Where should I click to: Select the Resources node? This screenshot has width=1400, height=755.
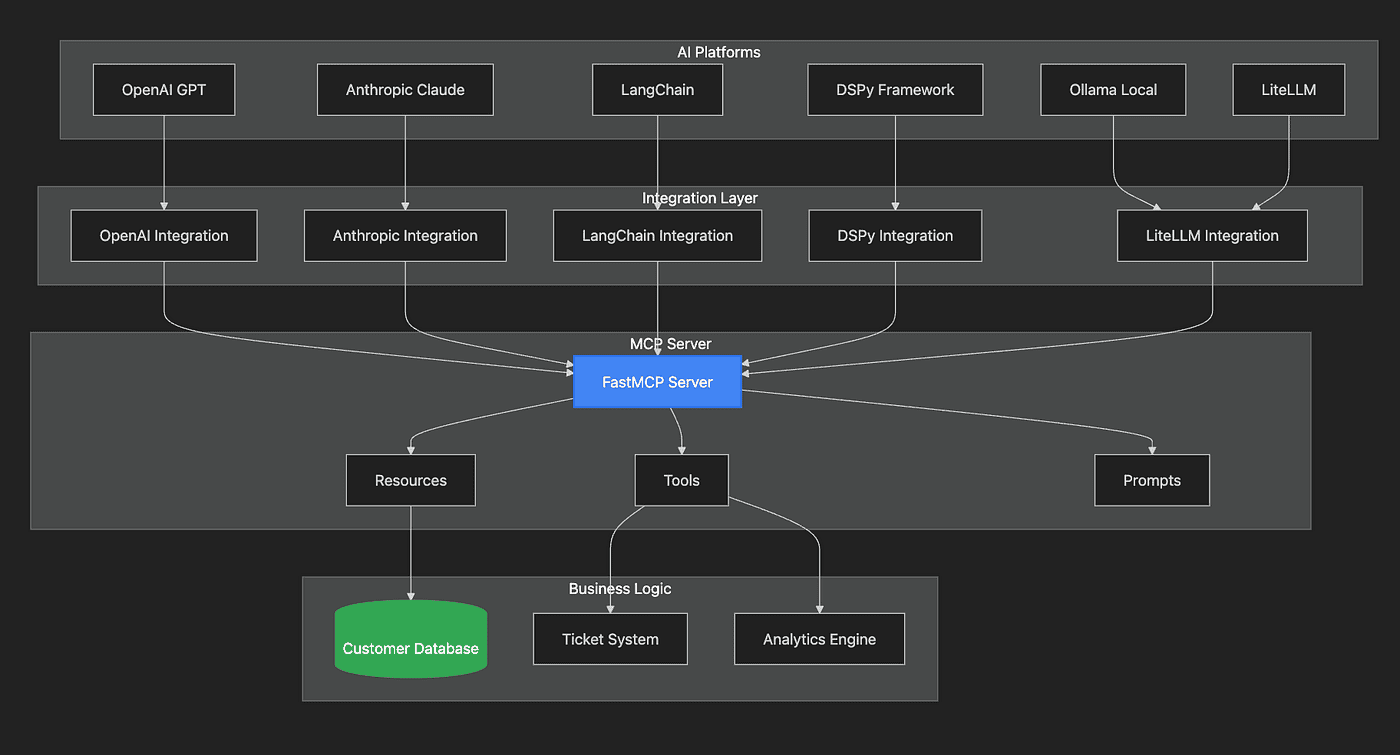point(410,480)
